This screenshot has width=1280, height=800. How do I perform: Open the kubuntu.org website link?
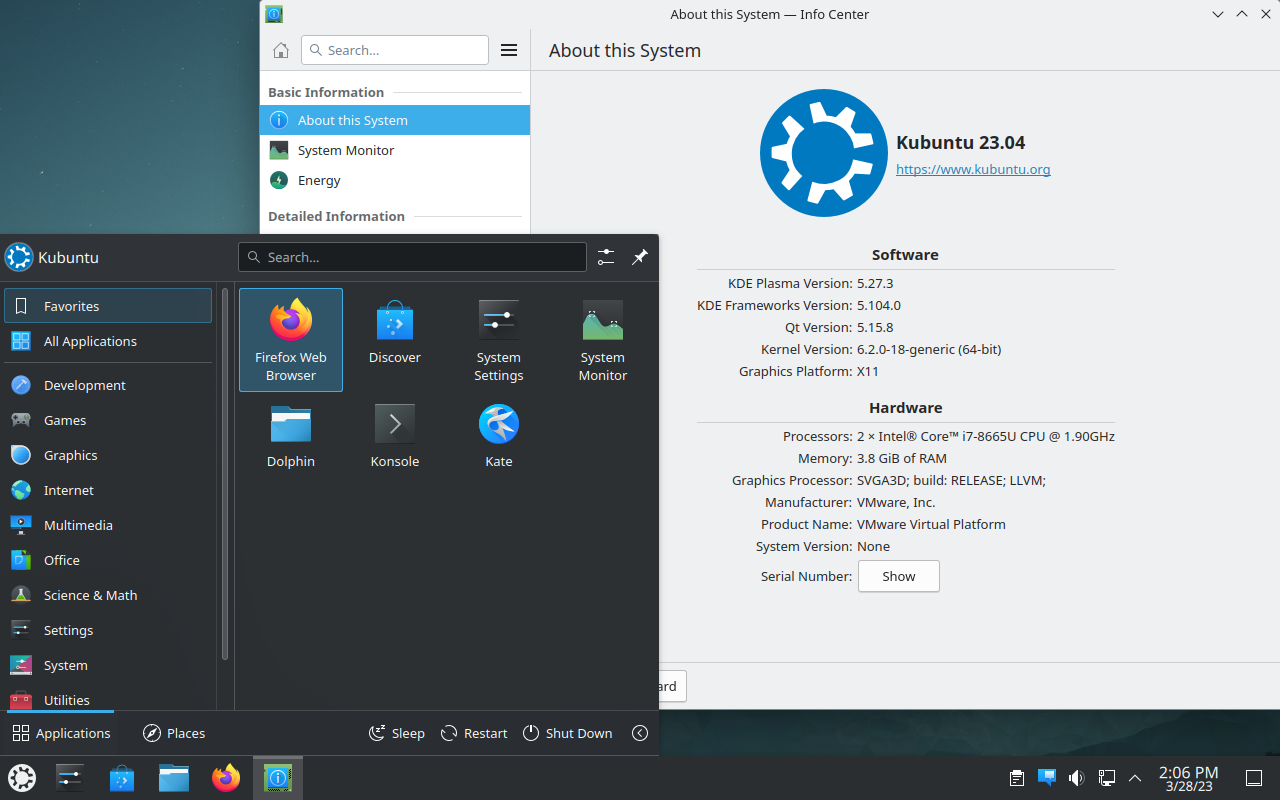pos(972,169)
